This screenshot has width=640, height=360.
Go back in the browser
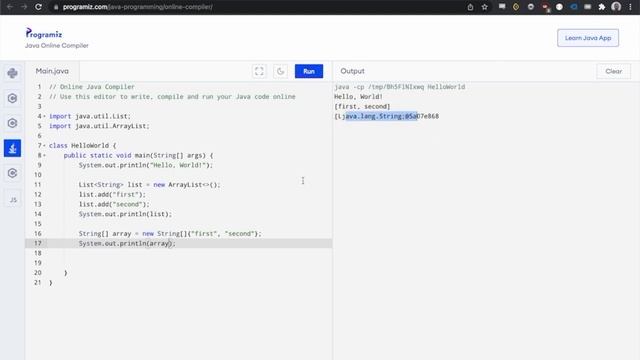(x=10, y=7)
